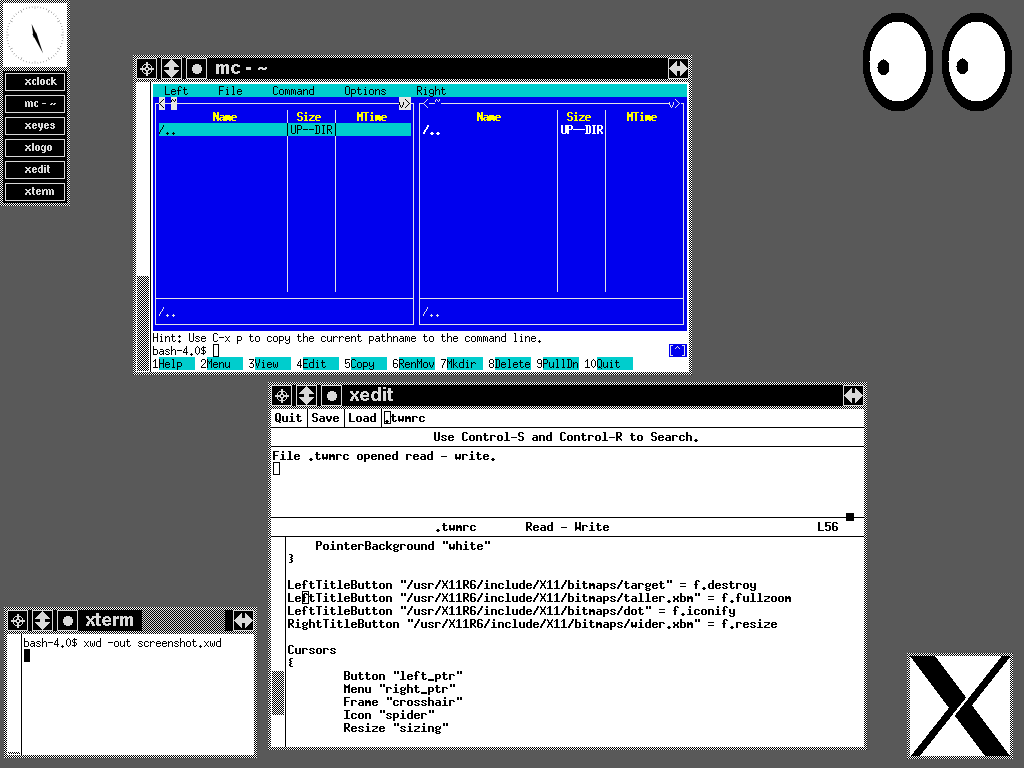Click the taller fullzoom icon on xedit titlebar
1024x768 pixels.
(306, 395)
